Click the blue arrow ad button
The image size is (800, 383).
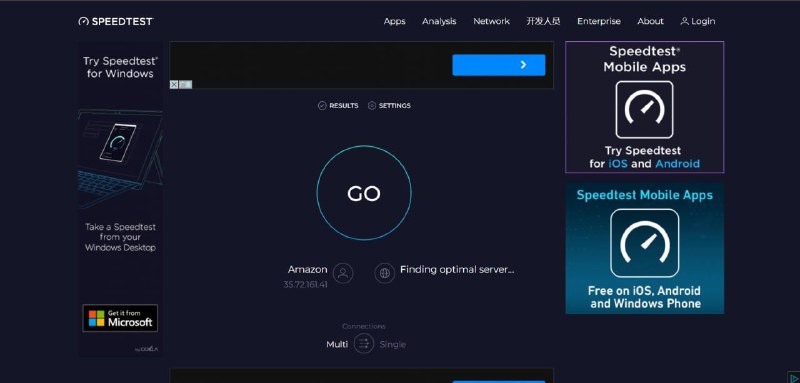tap(498, 65)
